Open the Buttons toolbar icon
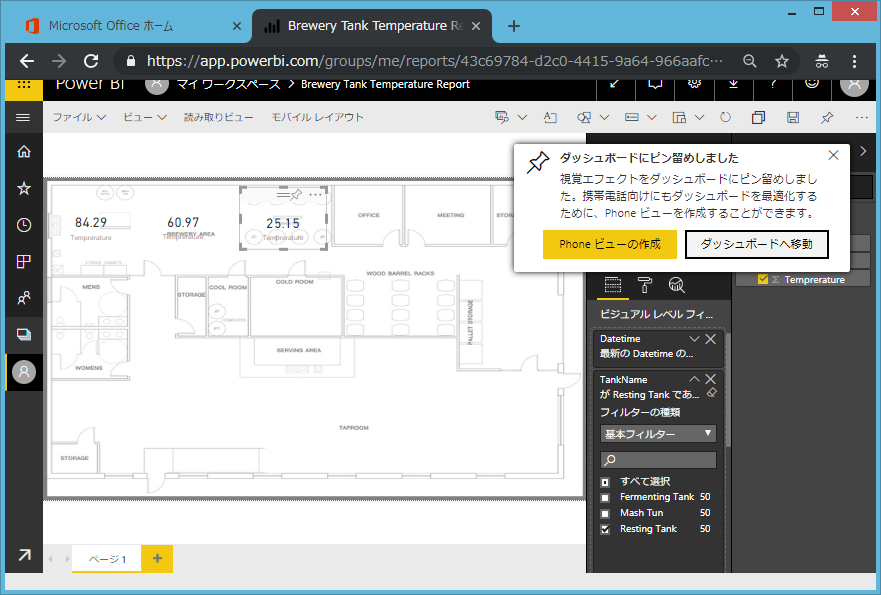Screen dimensions: 881x595 [632, 117]
